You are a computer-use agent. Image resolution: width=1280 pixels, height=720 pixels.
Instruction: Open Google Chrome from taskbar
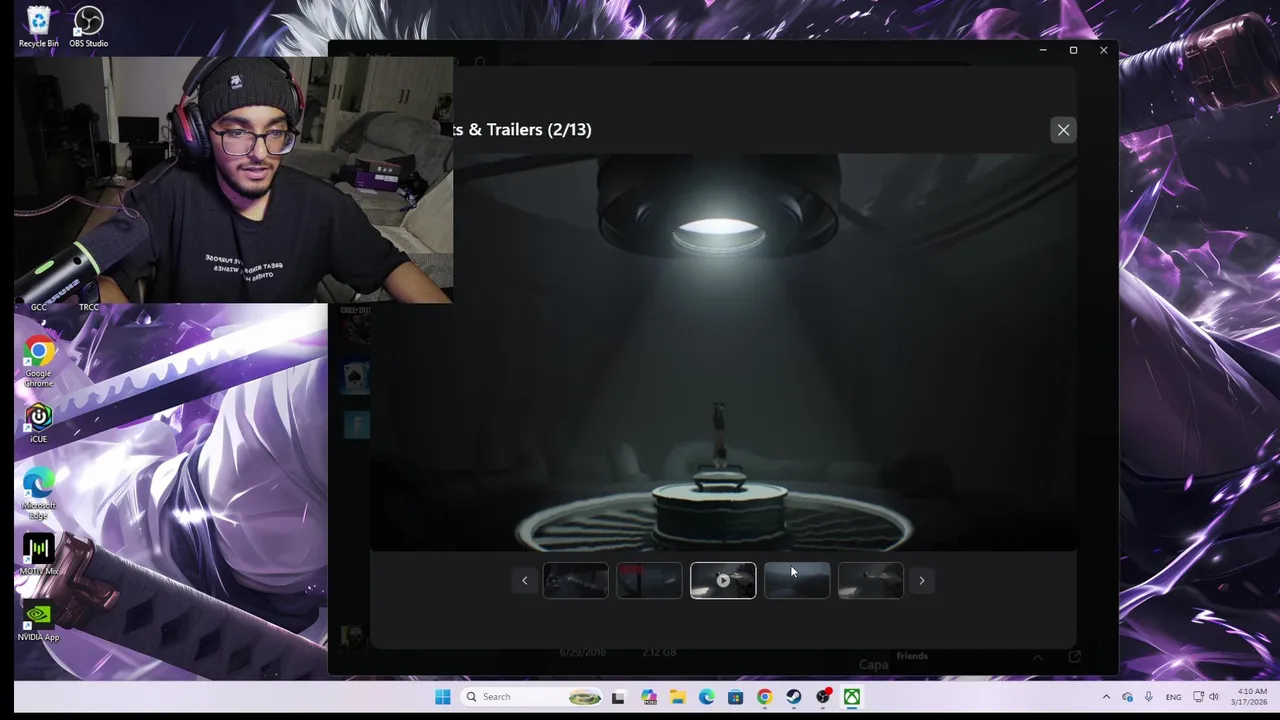click(x=765, y=697)
